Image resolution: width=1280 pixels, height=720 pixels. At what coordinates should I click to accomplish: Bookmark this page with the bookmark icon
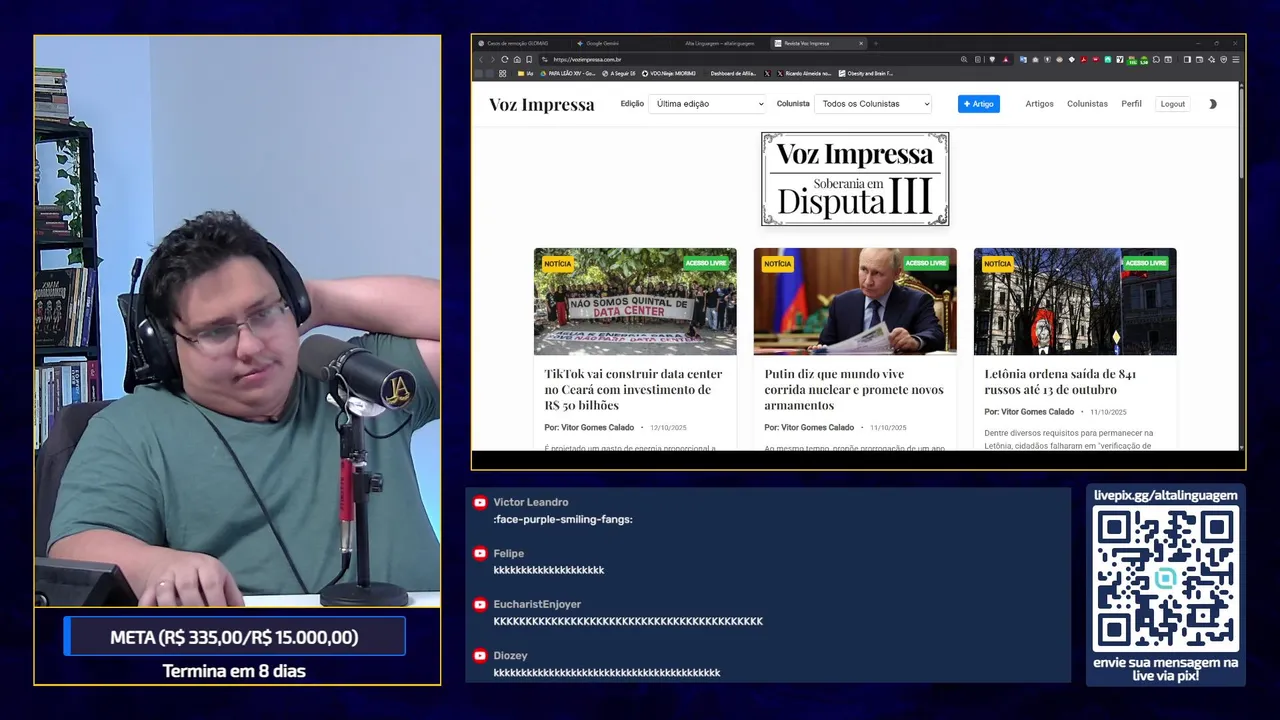tap(529, 60)
